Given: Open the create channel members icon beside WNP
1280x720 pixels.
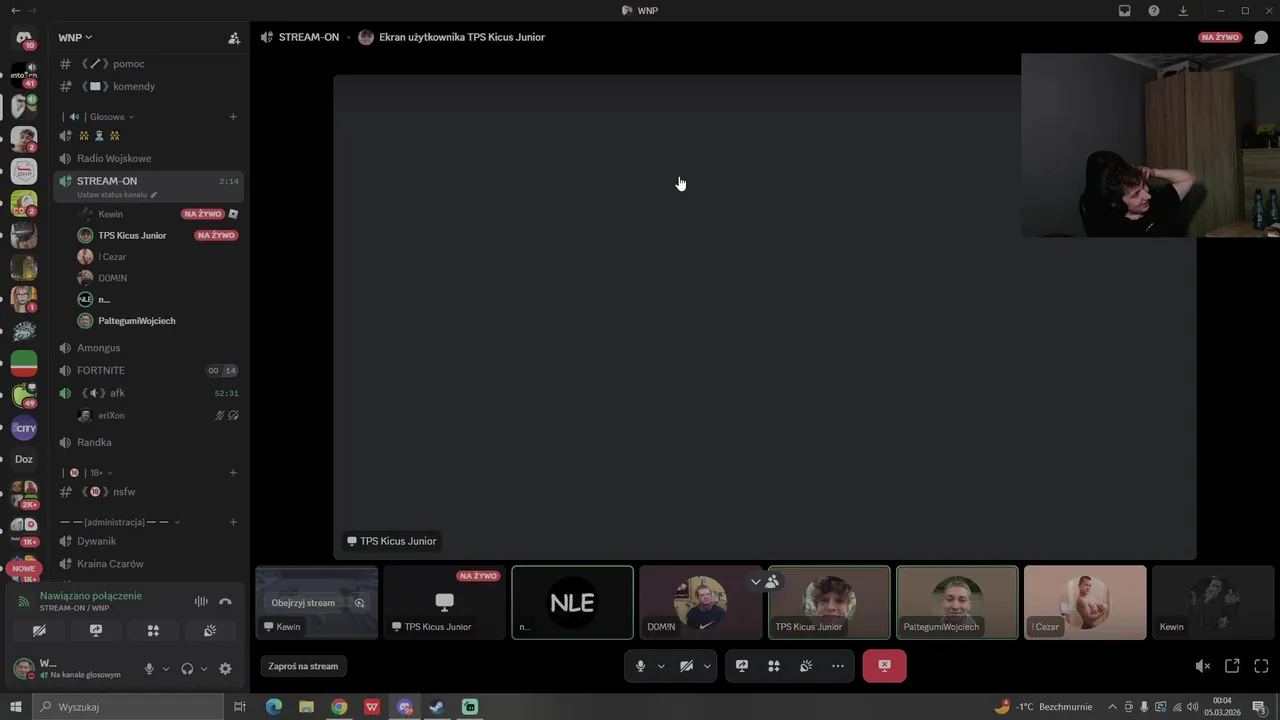Looking at the screenshot, I should point(234,38).
